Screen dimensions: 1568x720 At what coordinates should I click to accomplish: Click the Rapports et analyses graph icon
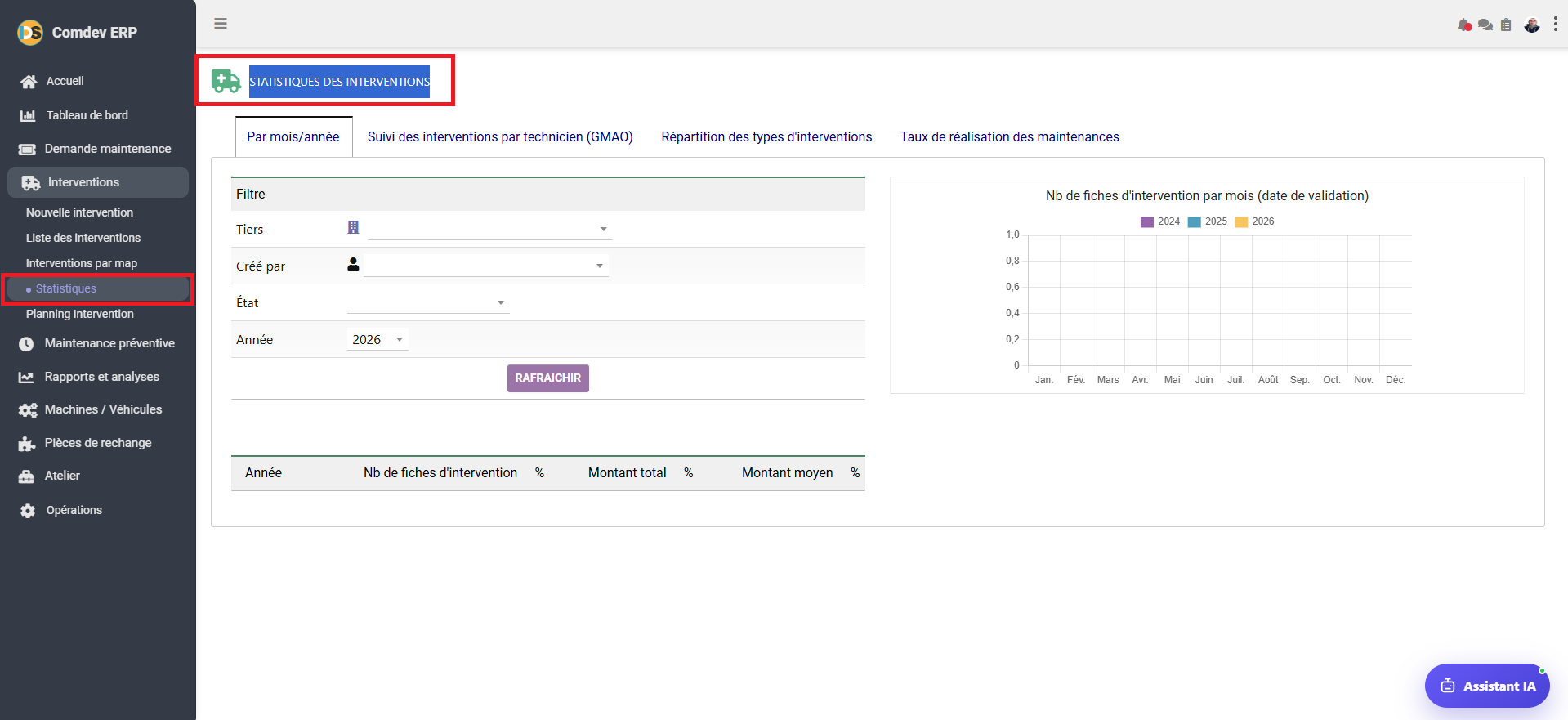[27, 378]
